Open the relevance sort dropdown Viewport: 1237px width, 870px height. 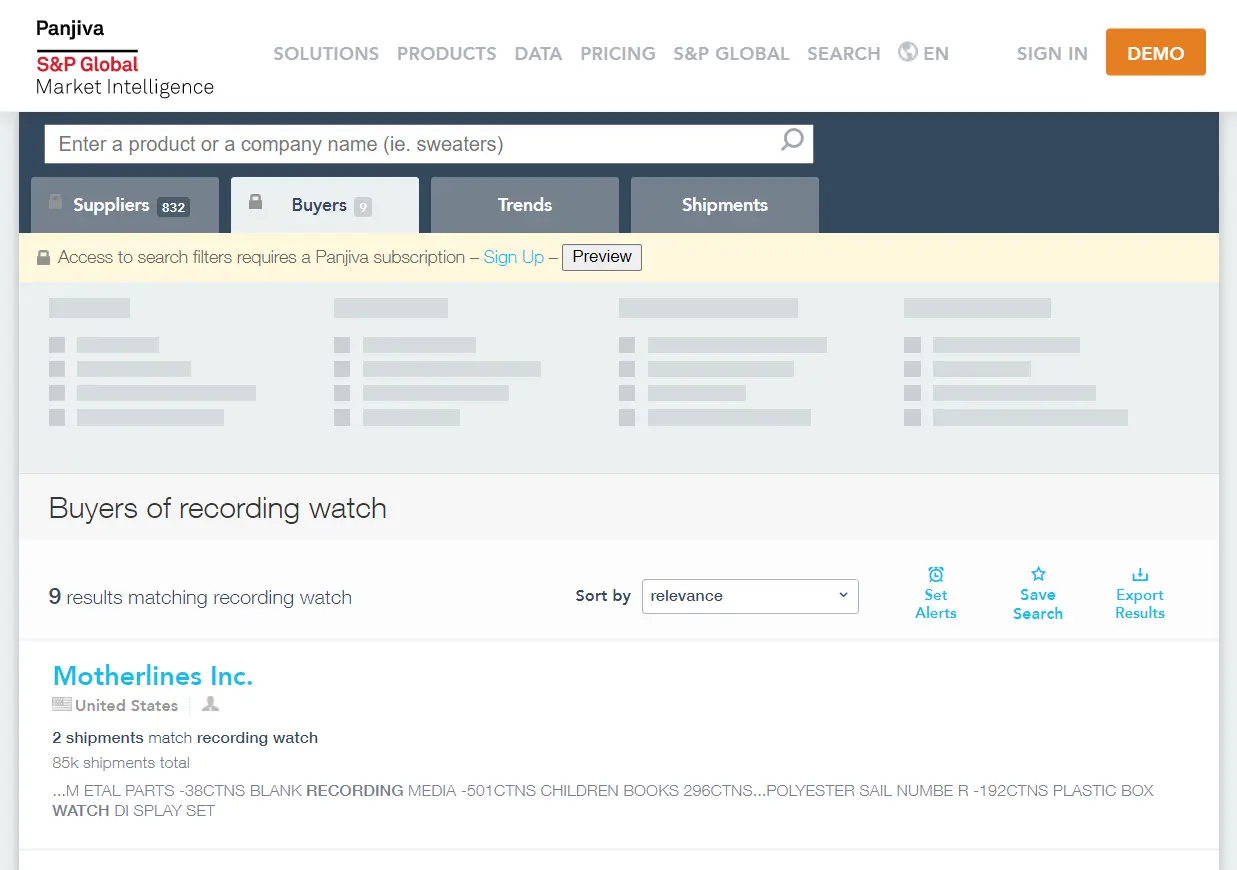tap(750, 595)
